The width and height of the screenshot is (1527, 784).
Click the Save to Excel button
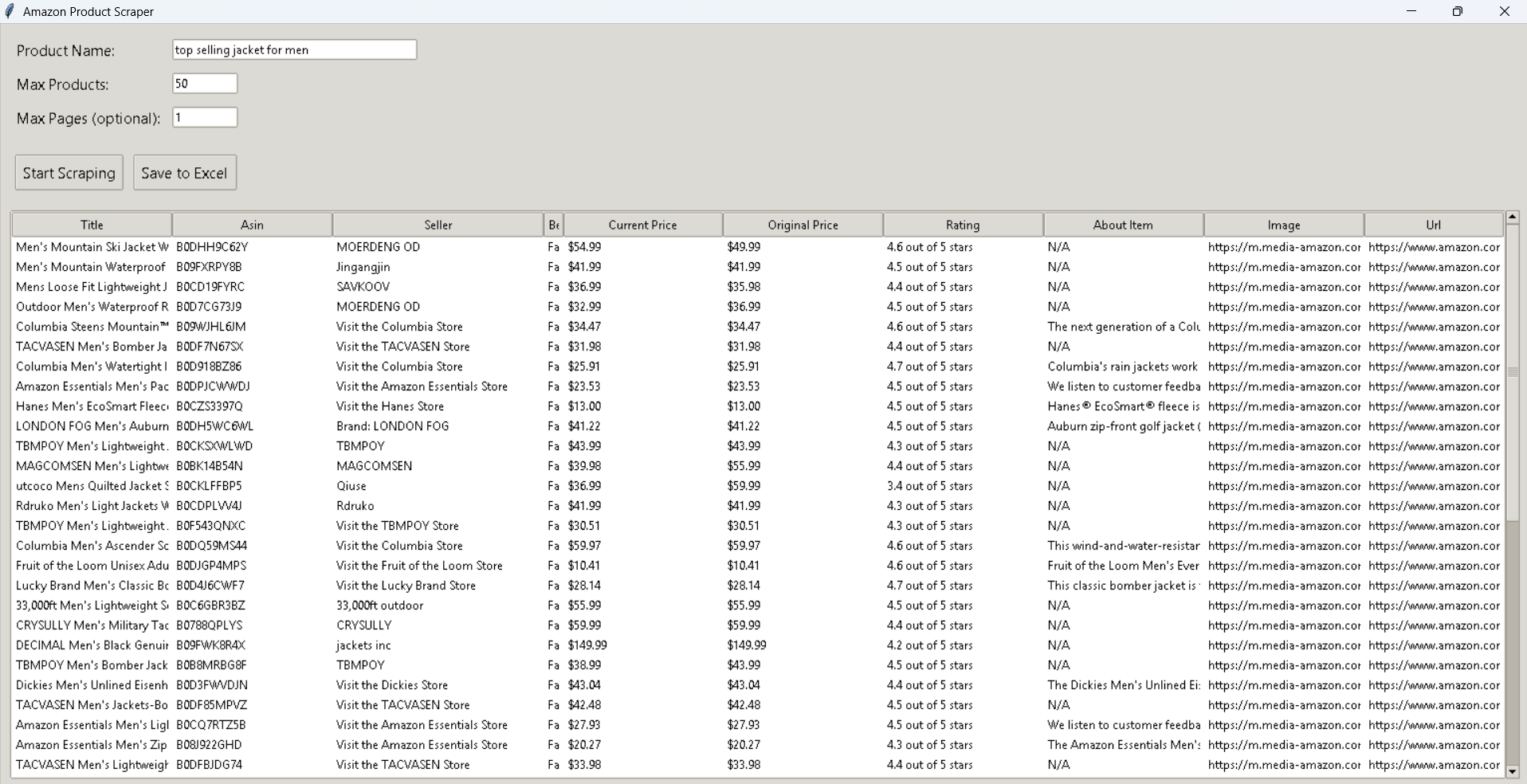point(185,173)
